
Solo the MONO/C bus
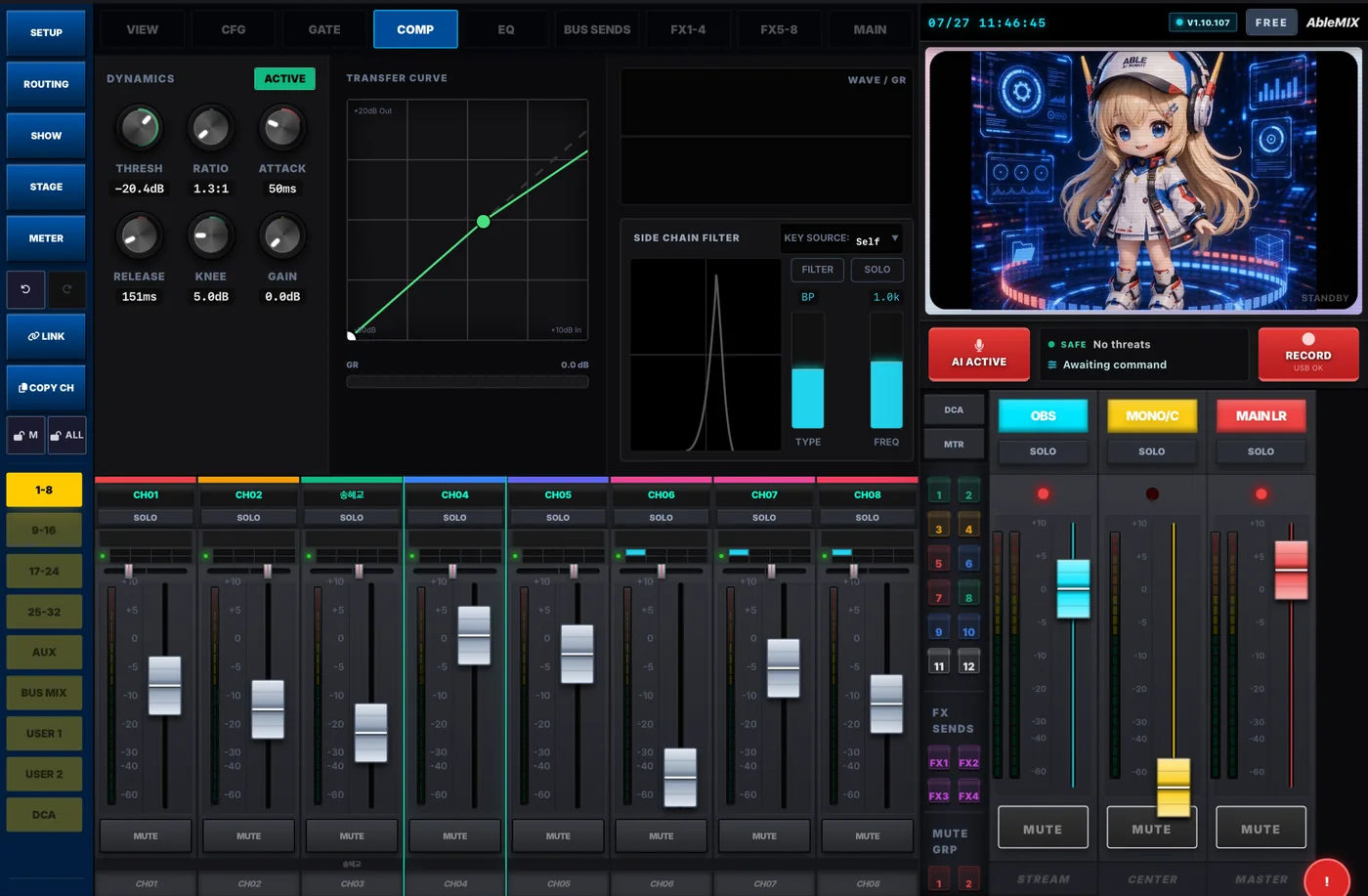coord(1152,451)
